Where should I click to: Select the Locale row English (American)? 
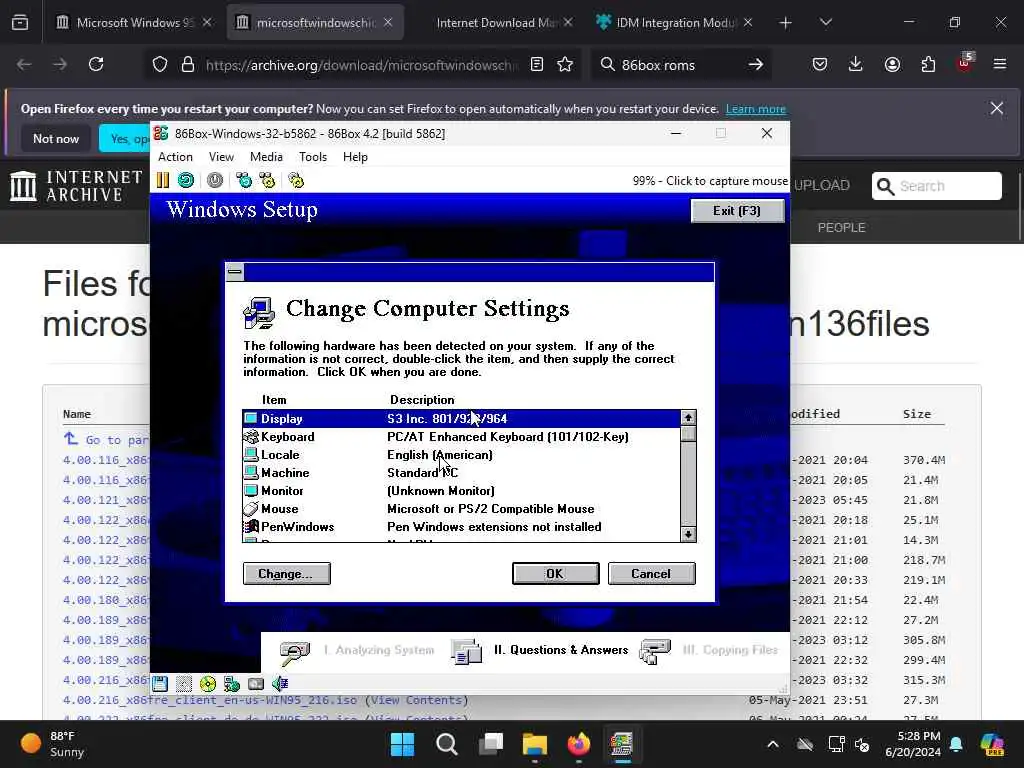461,455
